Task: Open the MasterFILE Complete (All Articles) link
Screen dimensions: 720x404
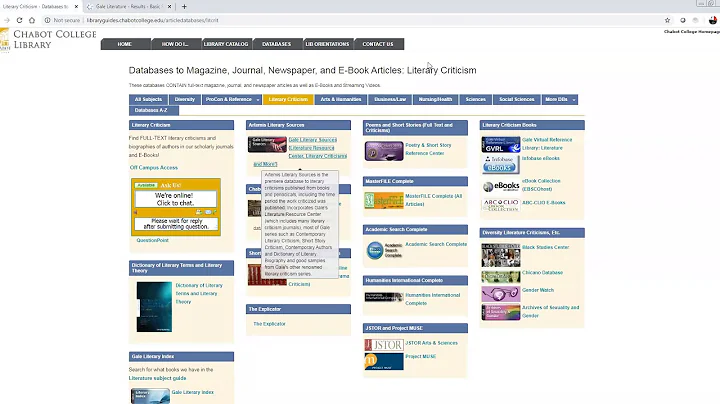Action: [434, 200]
